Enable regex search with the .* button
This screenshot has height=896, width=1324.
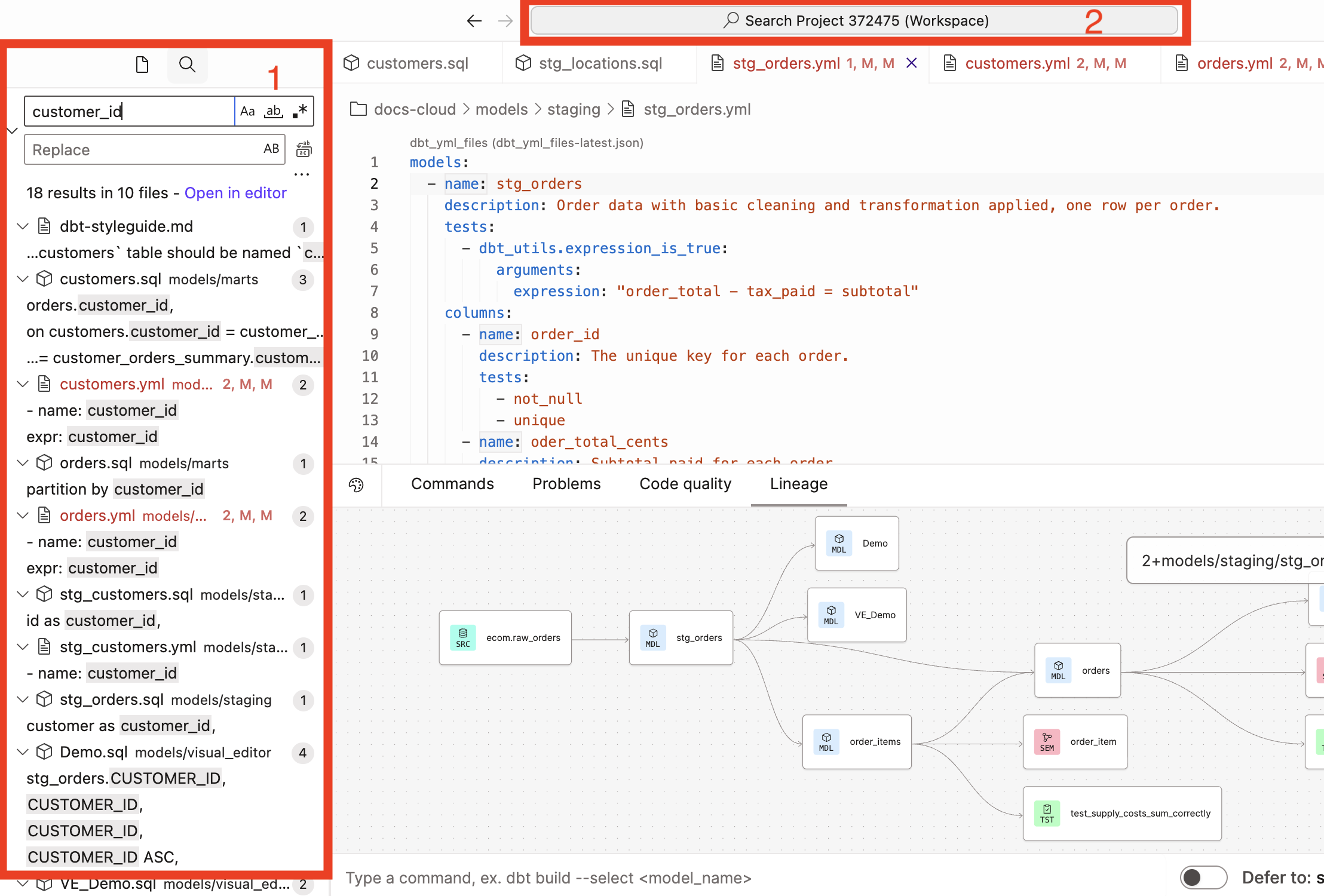click(x=299, y=111)
